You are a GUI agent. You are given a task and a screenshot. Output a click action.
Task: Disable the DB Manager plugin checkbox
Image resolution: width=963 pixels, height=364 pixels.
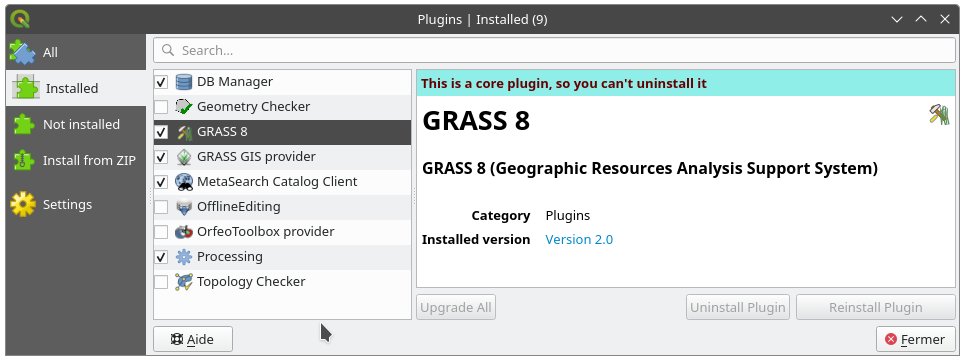pos(161,82)
